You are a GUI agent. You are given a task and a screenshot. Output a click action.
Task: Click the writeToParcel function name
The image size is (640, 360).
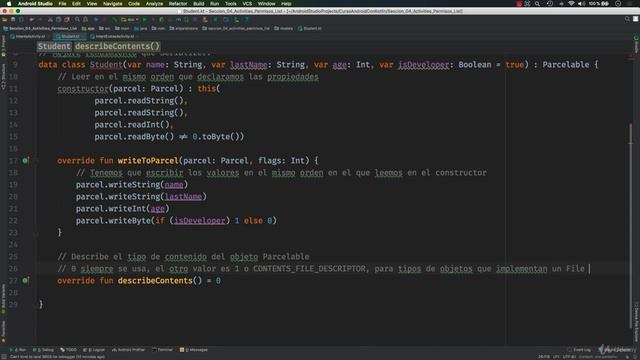[148, 160]
